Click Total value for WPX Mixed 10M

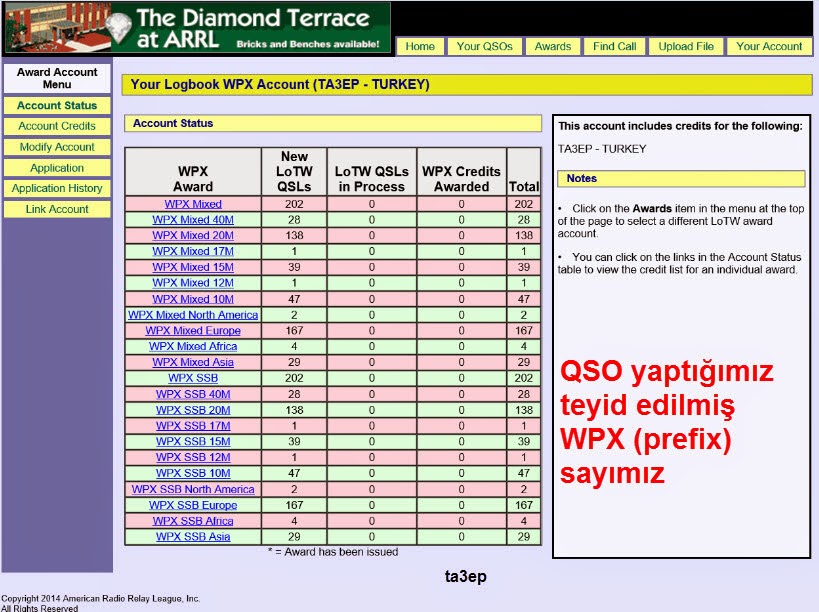[x=524, y=299]
